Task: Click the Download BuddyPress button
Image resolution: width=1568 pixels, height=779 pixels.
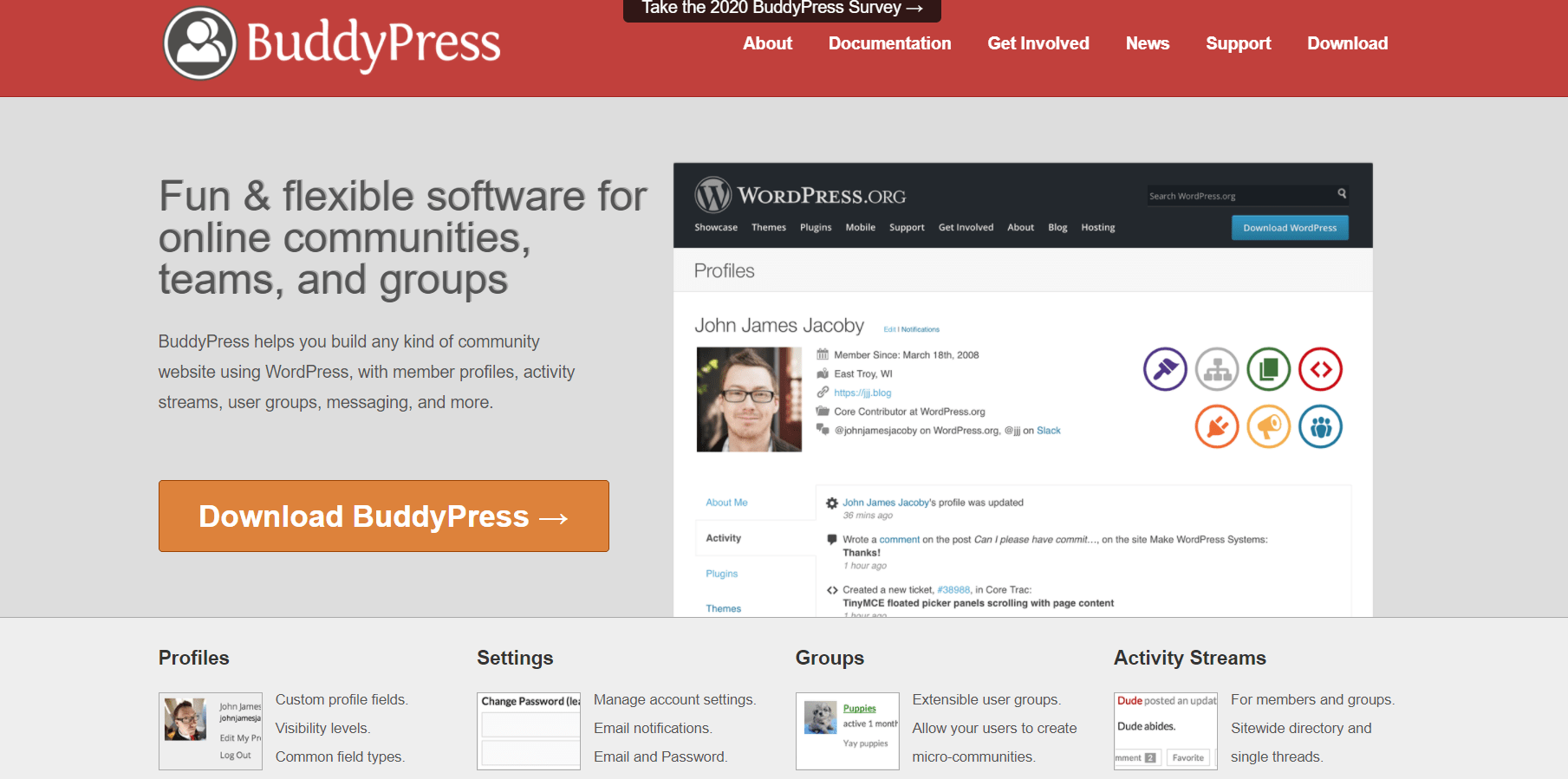Action: coord(383,516)
